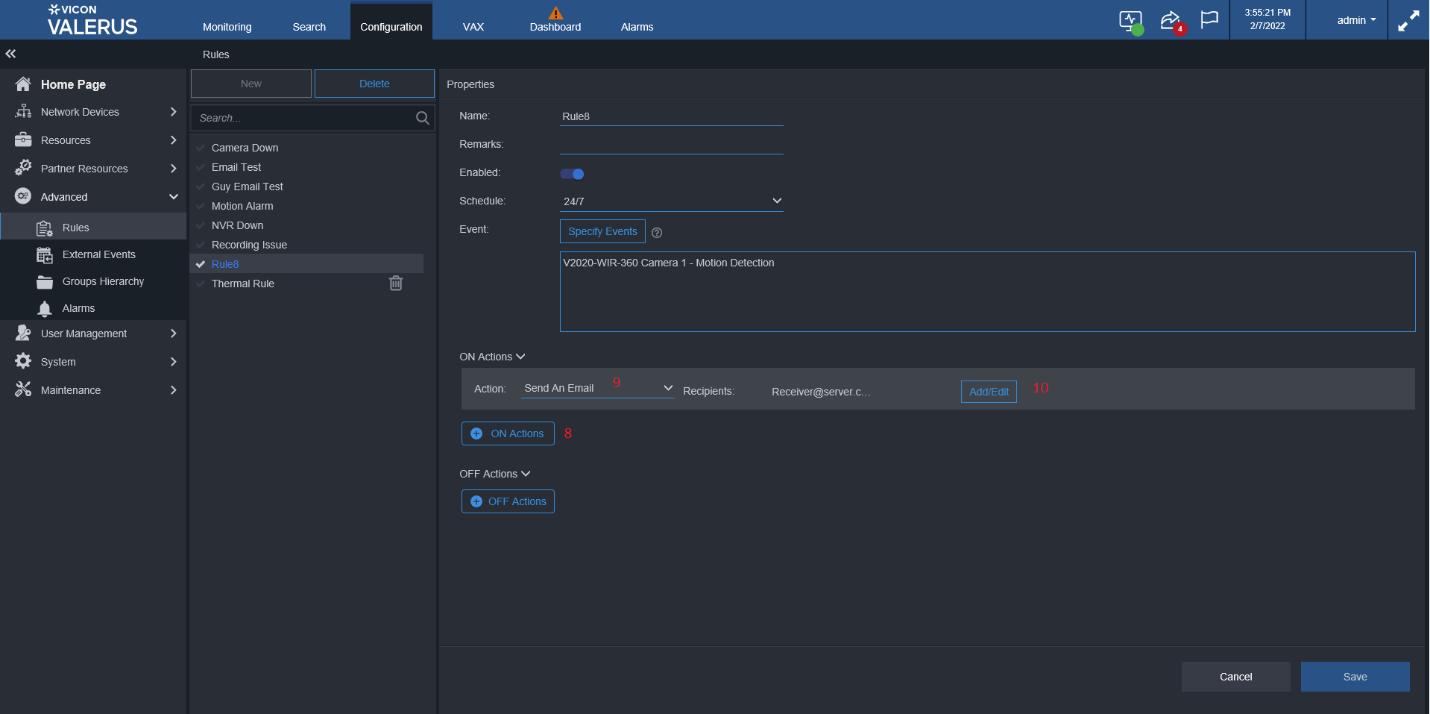Open the Alarms tab in top bar
Screen dimensions: 1430x714
[x=637, y=27]
